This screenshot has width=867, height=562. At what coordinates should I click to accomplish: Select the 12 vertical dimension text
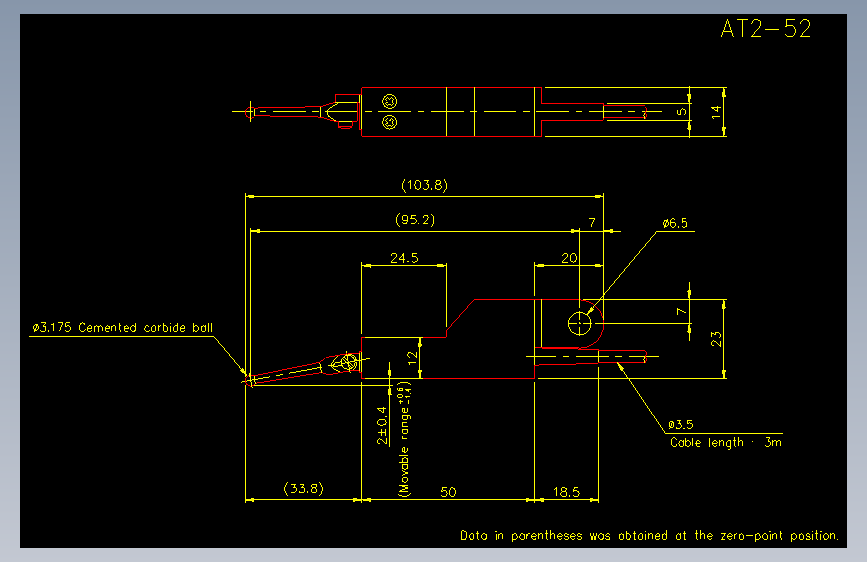click(412, 358)
